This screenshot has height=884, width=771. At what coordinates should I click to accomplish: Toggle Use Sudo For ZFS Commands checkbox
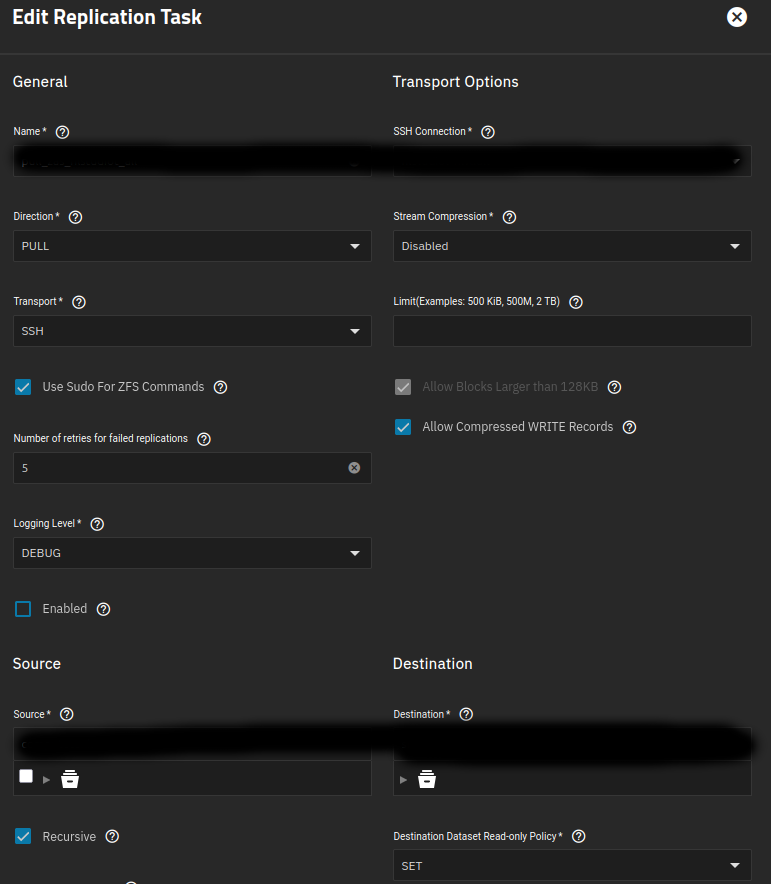23,387
